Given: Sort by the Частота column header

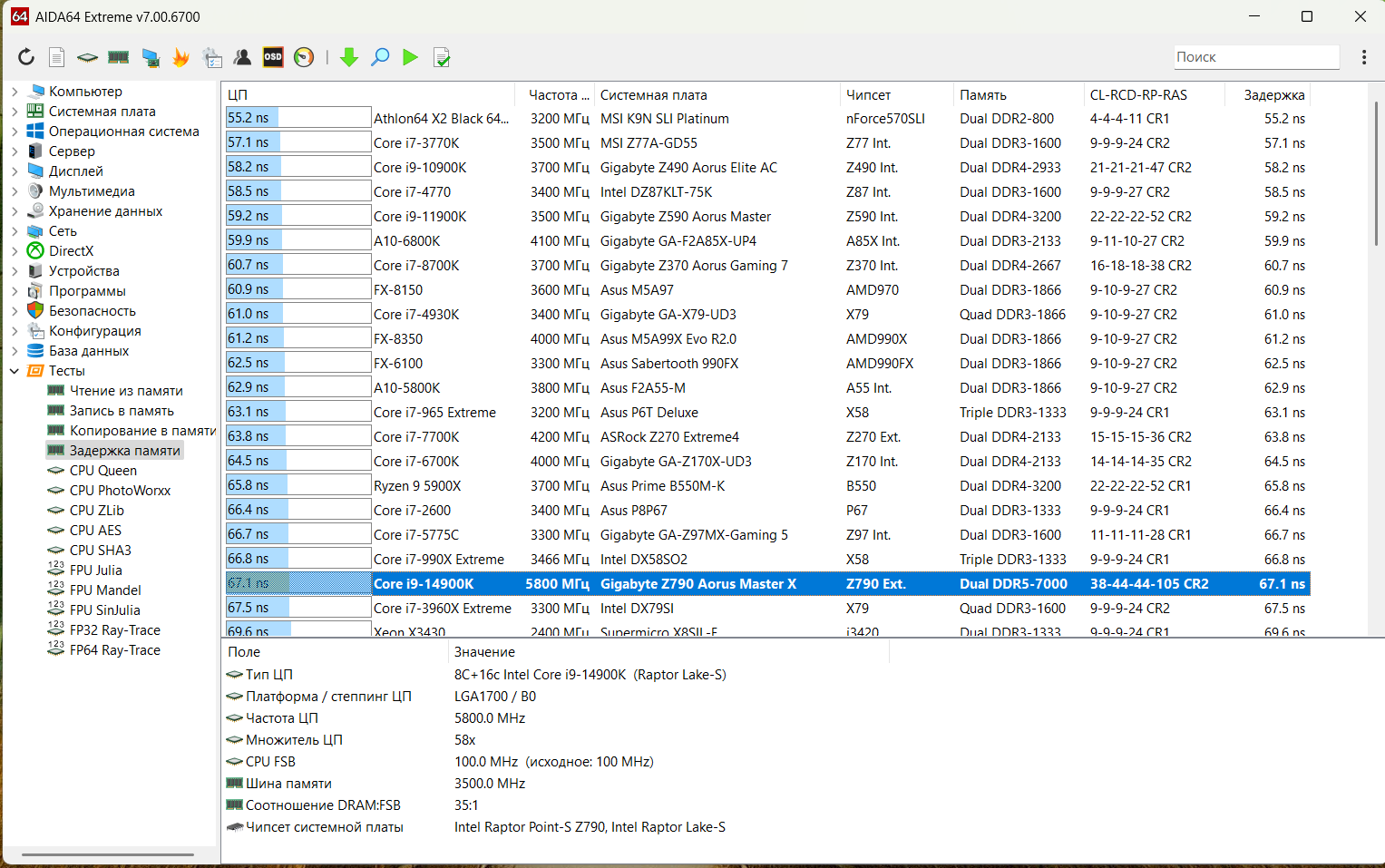Looking at the screenshot, I should 554,95.
